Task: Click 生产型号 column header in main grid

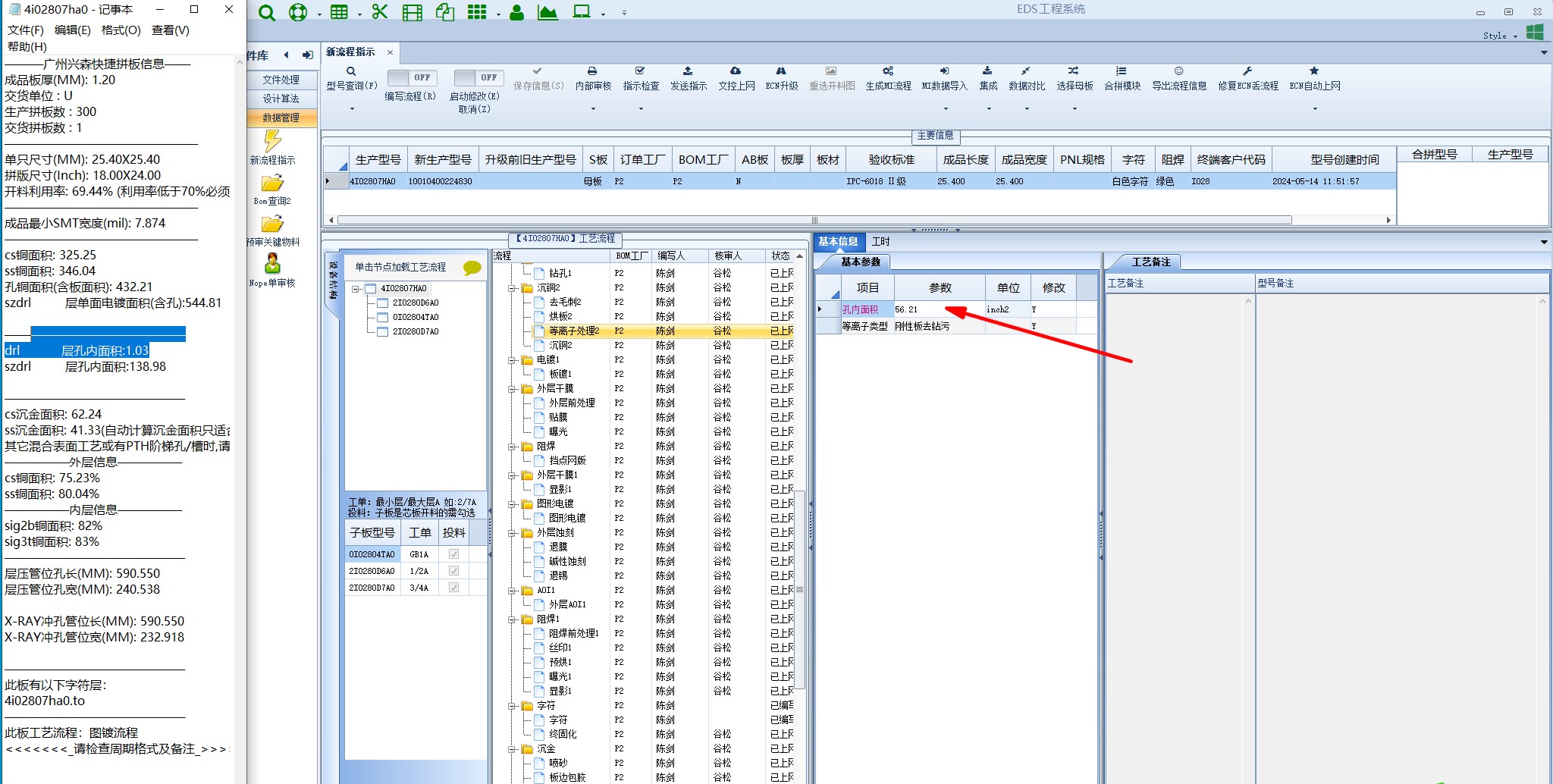Action: [378, 160]
